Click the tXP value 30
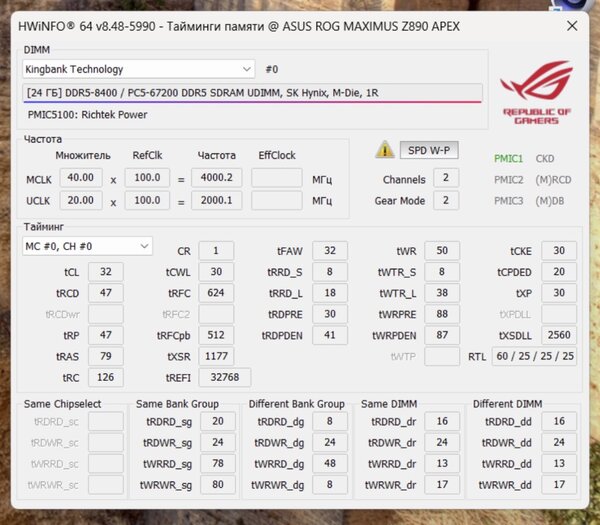 click(559, 293)
